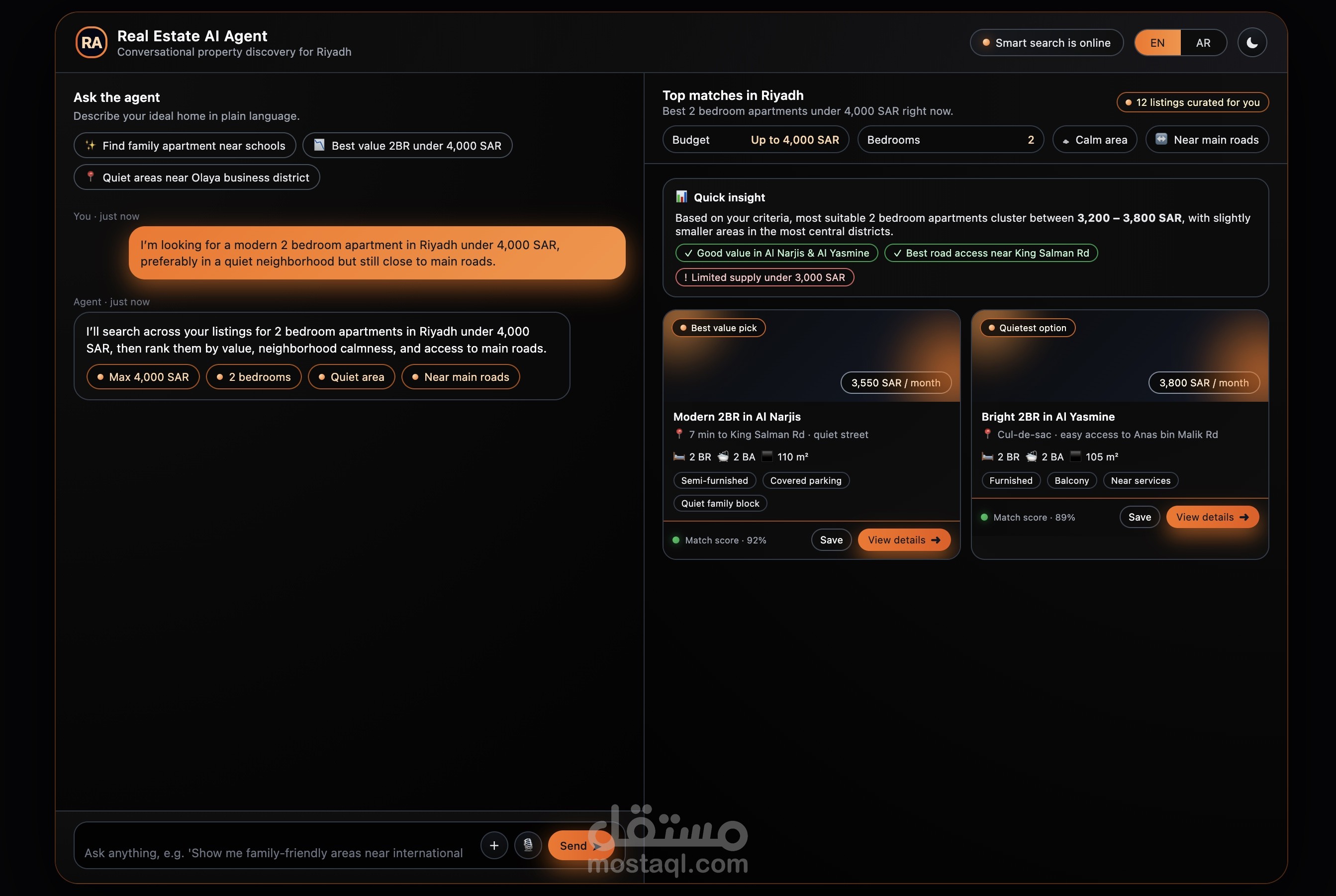Click sparkle icon on family apartment suggestion
Image resolution: width=1336 pixels, height=896 pixels.
[x=91, y=145]
